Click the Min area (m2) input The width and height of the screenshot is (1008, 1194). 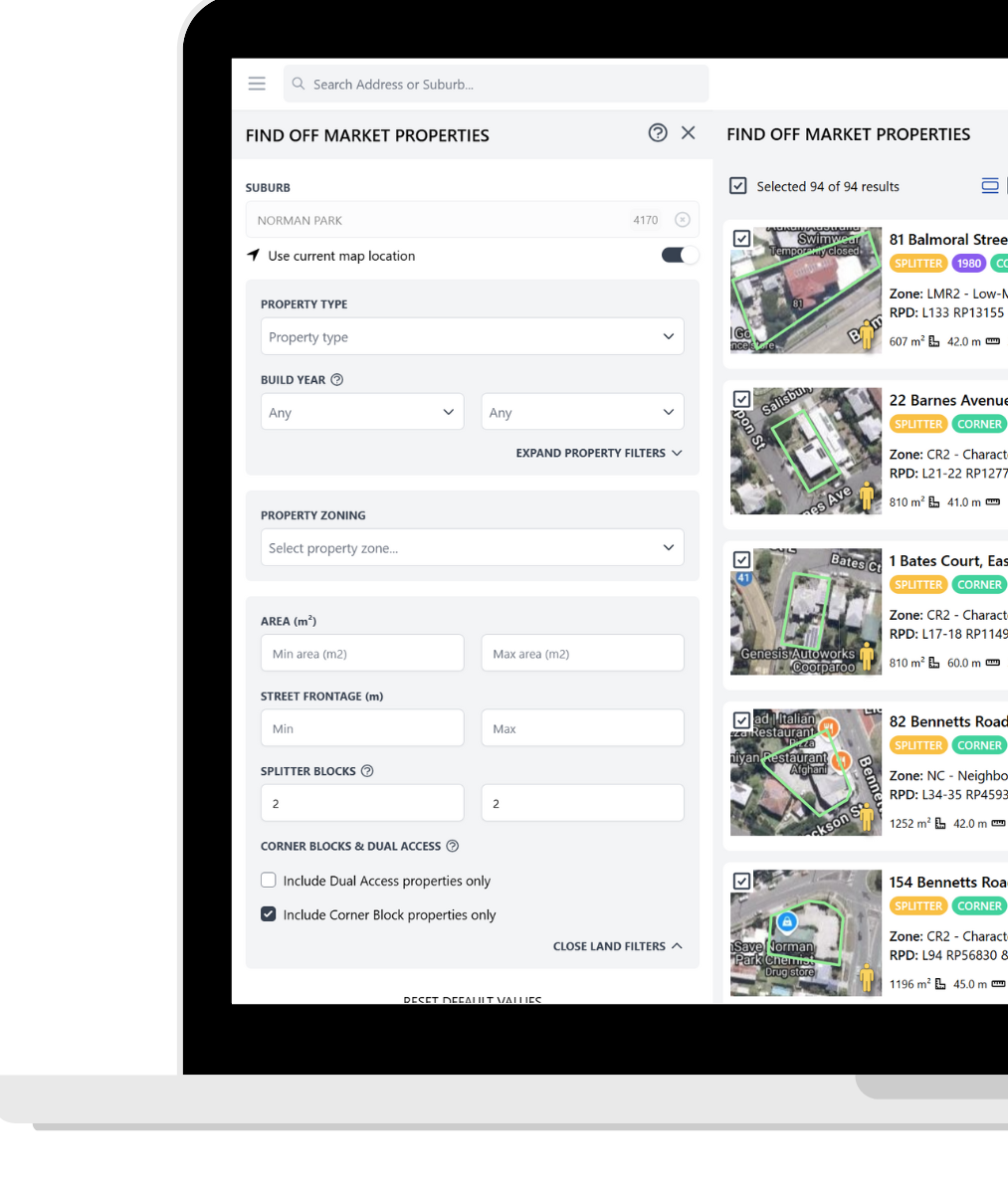362,653
